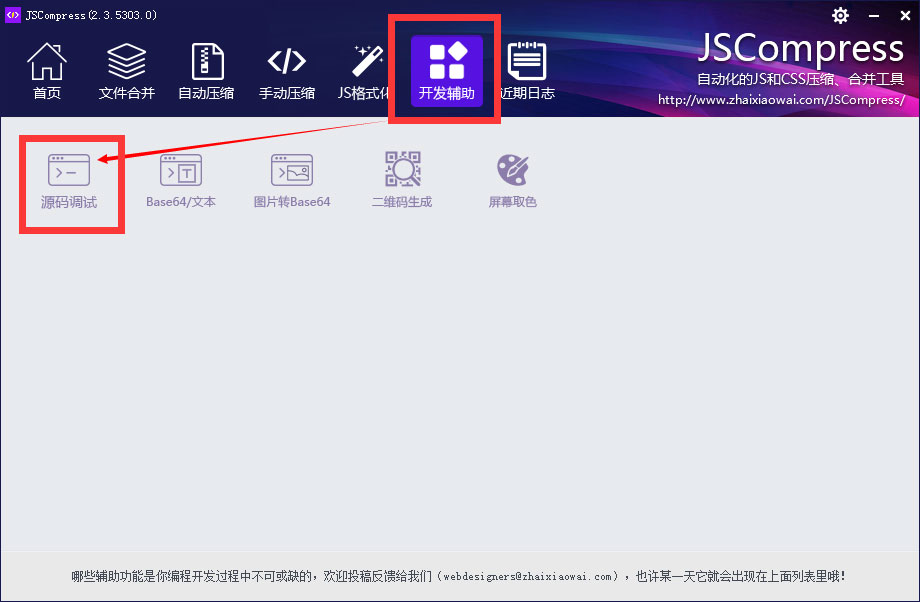Open the 图片转Base64 image tool
Image resolution: width=920 pixels, height=602 pixels.
[292, 181]
